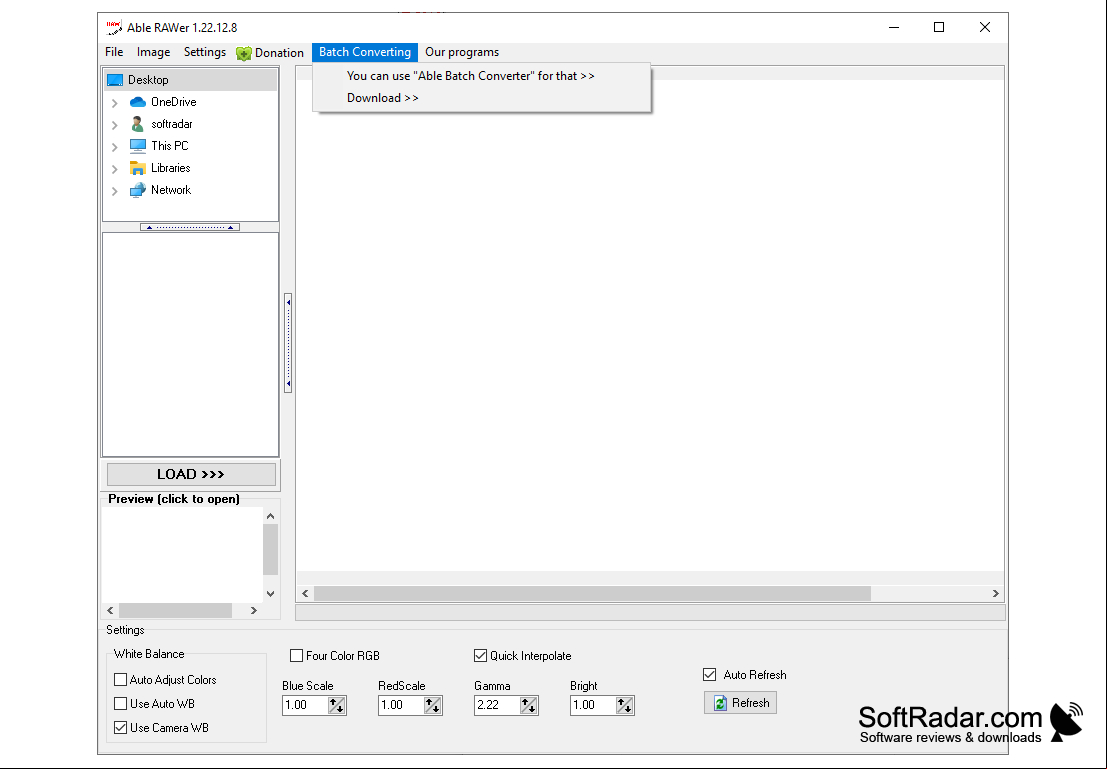Select the Libraries label in folder tree
1107x769 pixels.
171,168
